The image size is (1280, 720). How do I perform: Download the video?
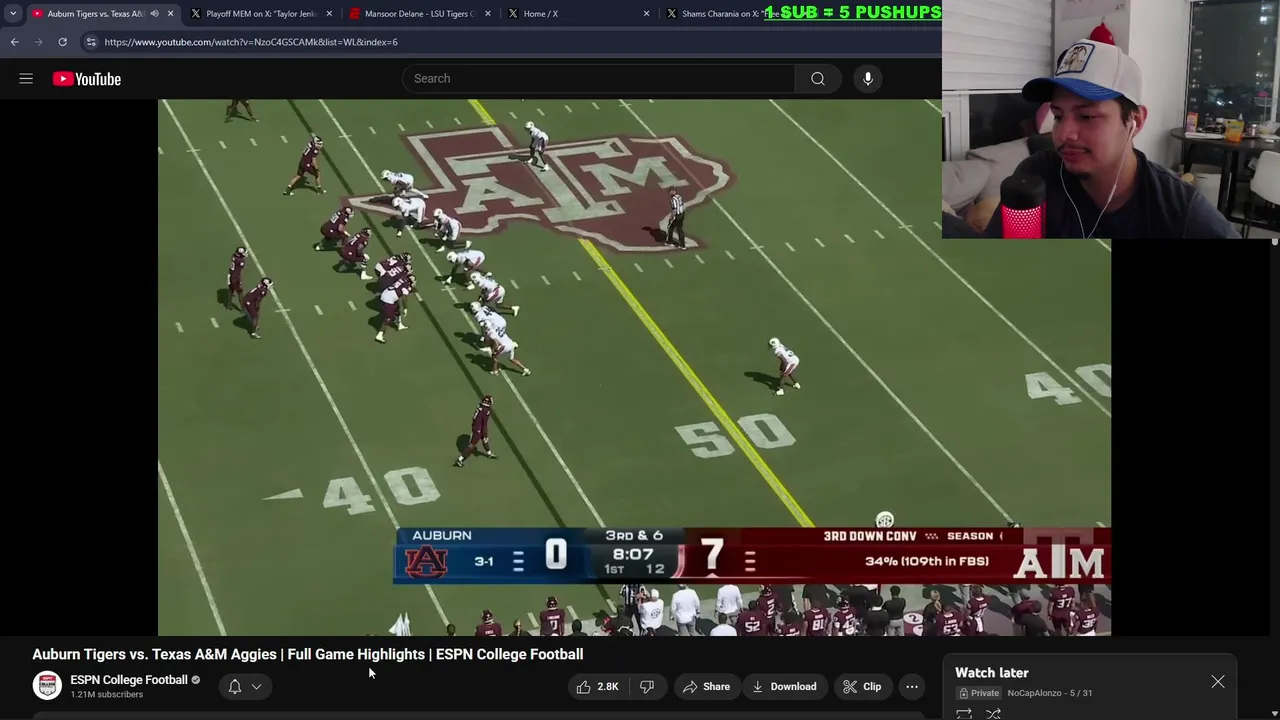[785, 687]
